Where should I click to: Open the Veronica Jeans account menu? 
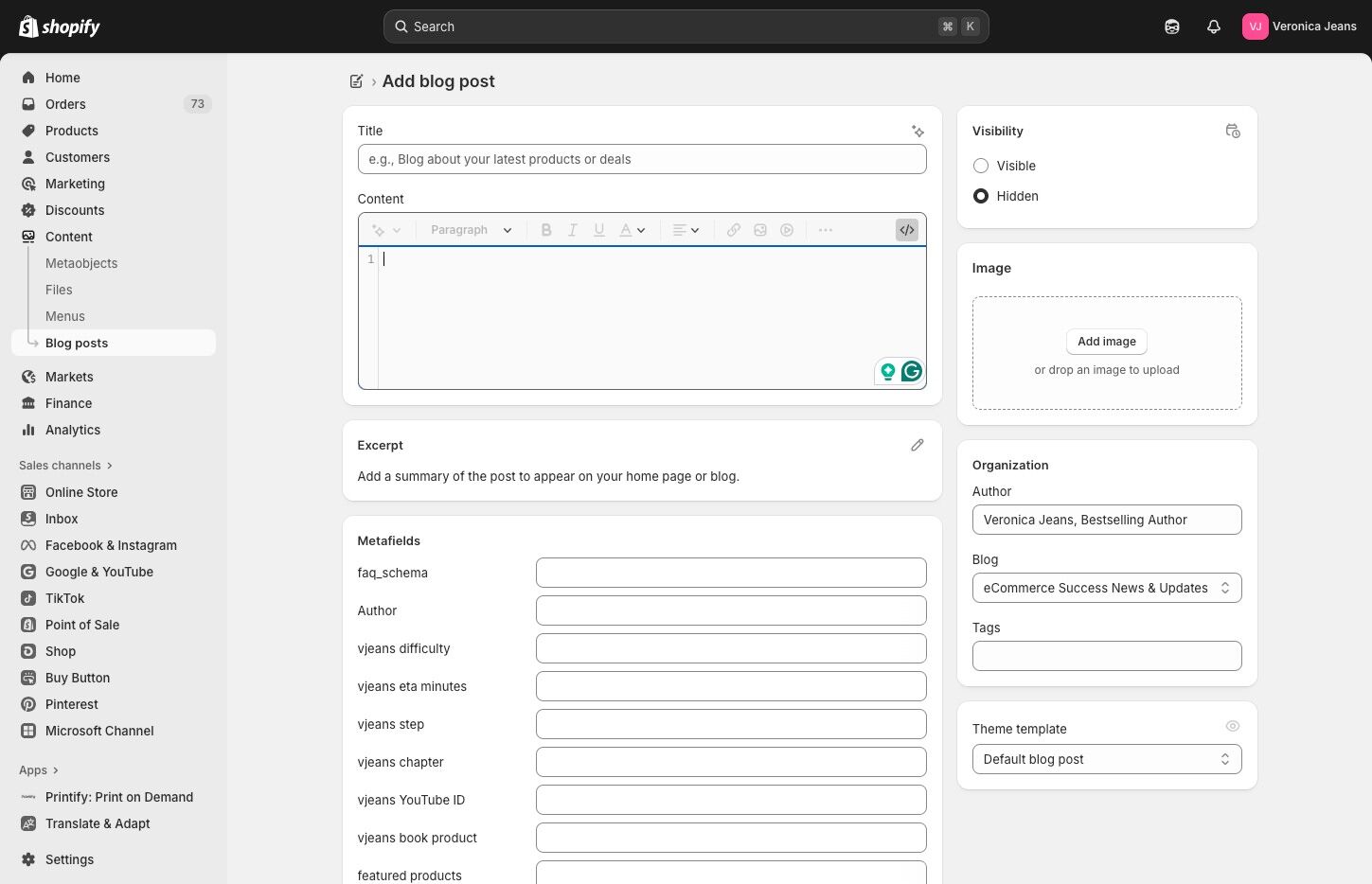coord(1299,27)
